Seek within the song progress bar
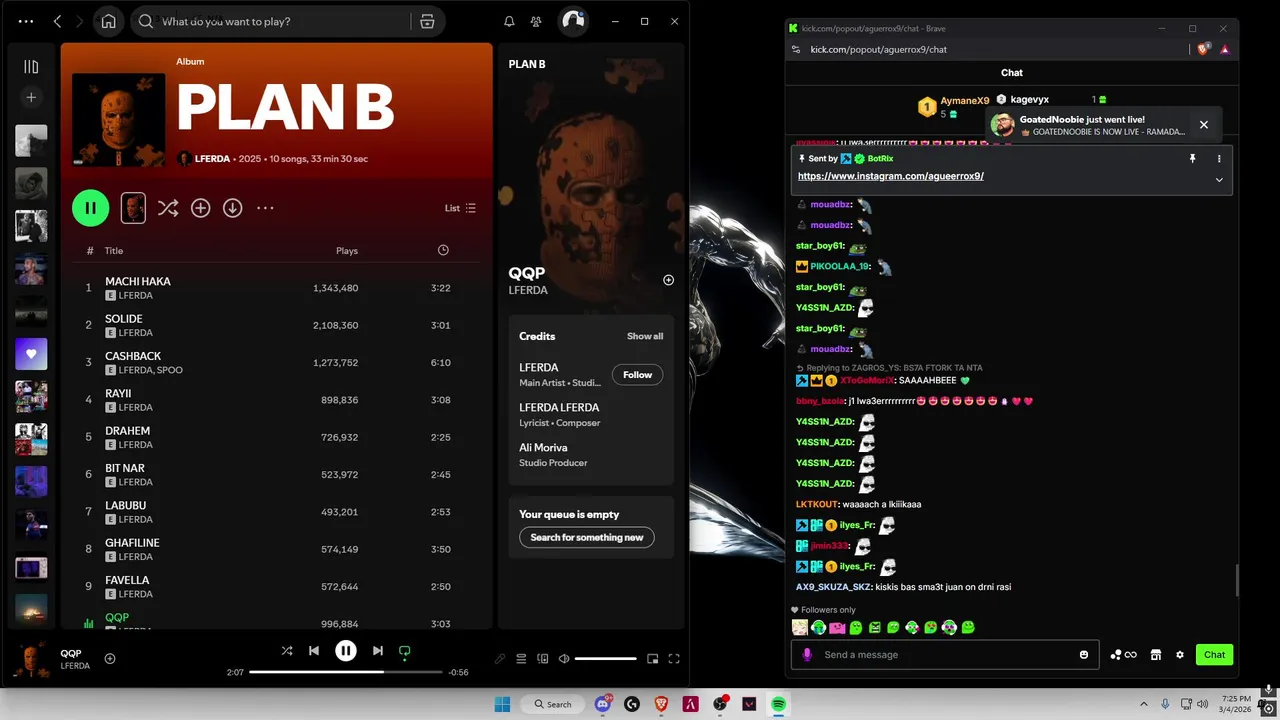The width and height of the screenshot is (1280, 720). (x=345, y=672)
